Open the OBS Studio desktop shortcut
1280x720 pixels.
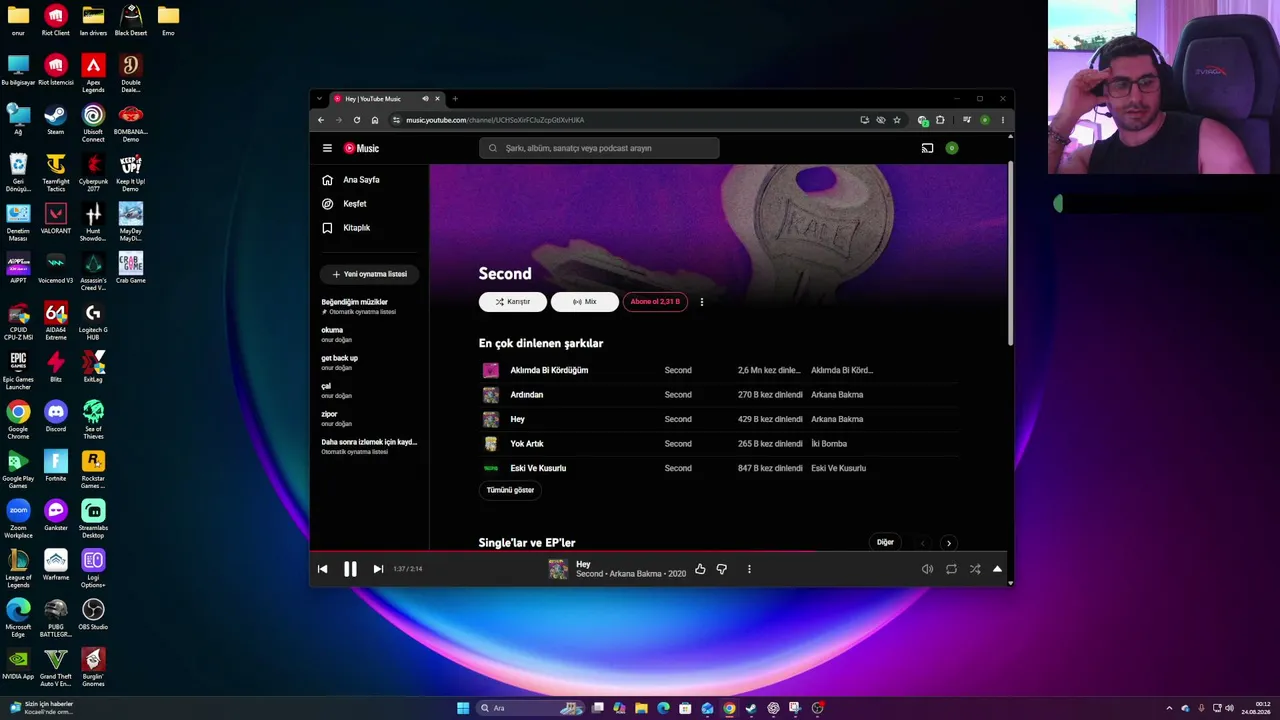pos(93,614)
